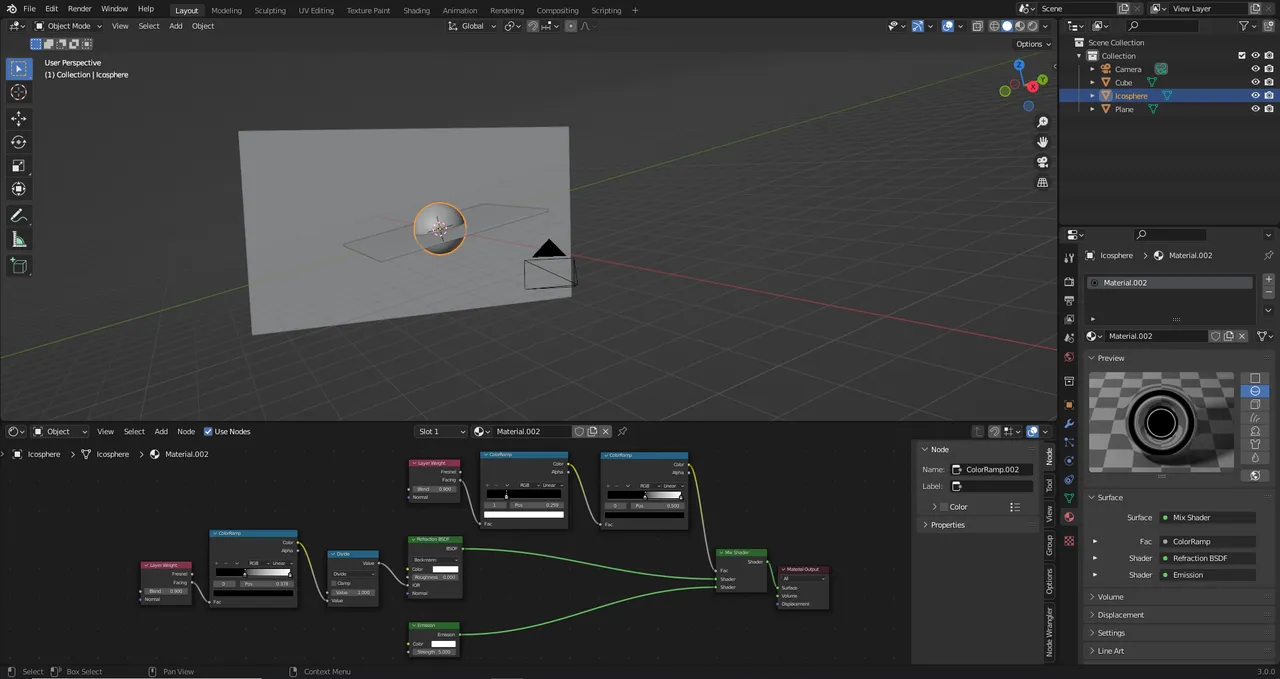Remove material slot with minus button

(x=1268, y=293)
